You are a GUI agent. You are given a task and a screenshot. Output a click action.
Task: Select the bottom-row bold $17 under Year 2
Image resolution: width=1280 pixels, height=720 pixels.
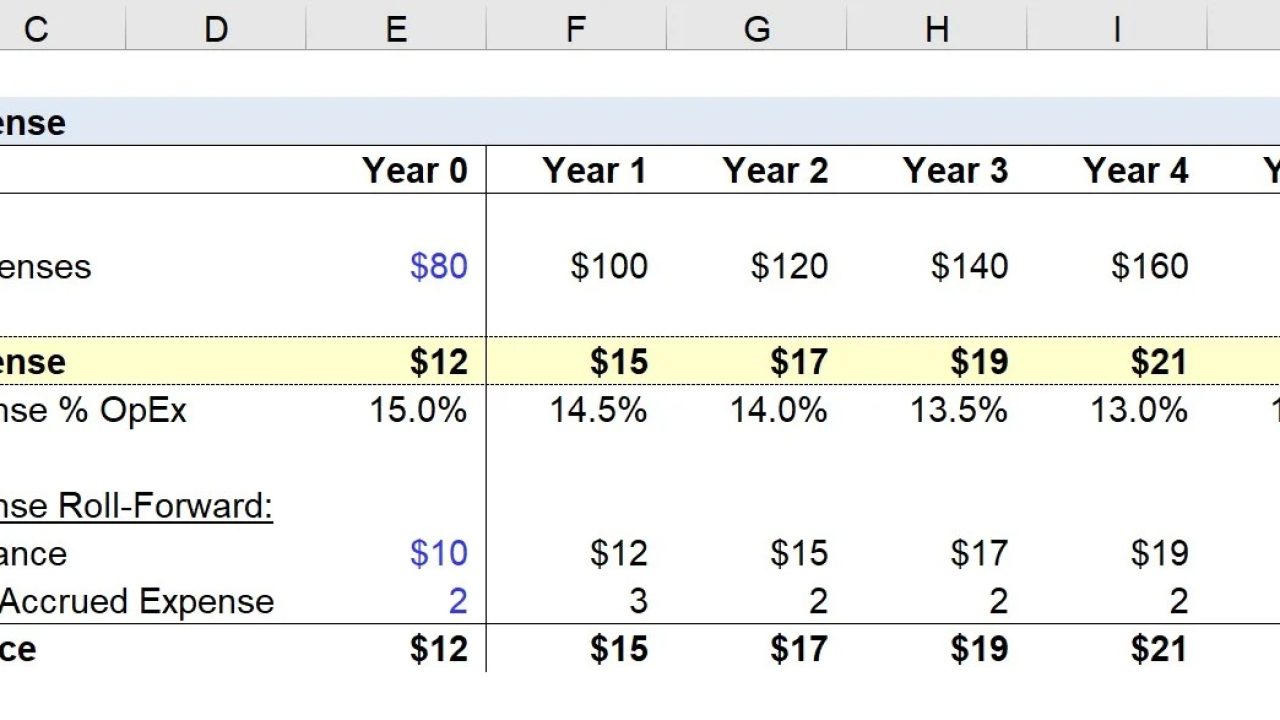(798, 649)
